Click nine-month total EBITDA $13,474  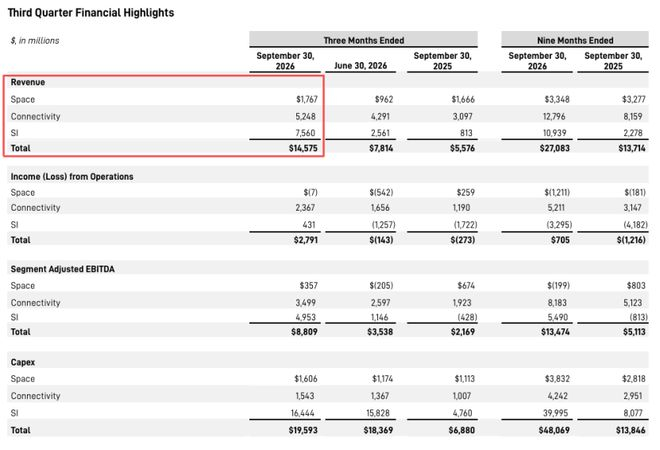coord(555,332)
